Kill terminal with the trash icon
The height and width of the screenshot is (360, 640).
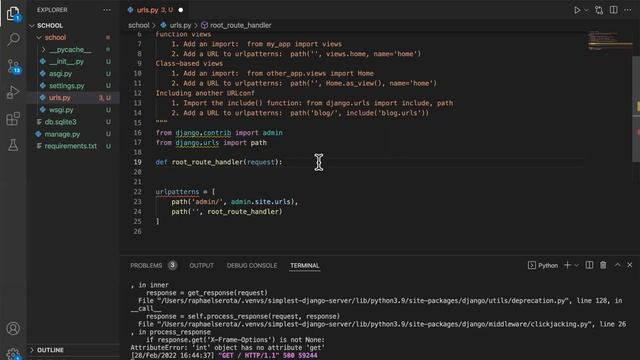tap(603, 265)
